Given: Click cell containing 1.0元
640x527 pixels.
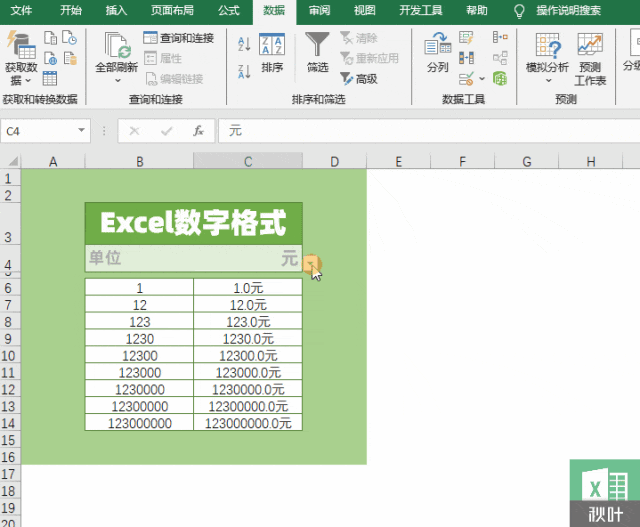Looking at the screenshot, I should (x=248, y=288).
